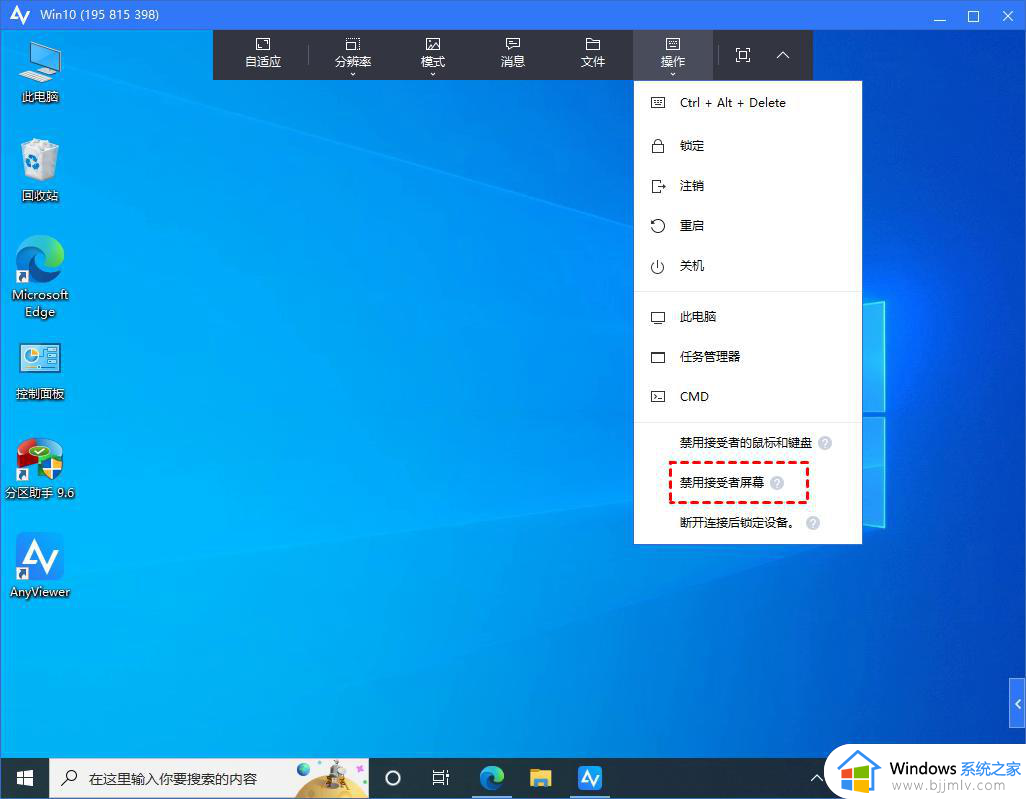Click the 自适应 fit-screen icon
The height and width of the screenshot is (799, 1026).
pyautogui.click(x=263, y=54)
